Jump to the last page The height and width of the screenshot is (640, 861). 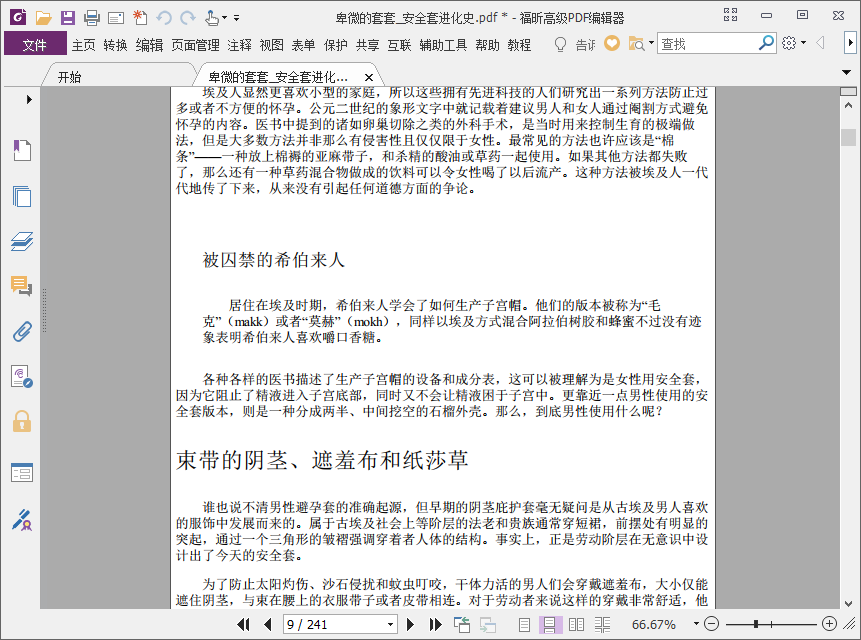click(x=435, y=625)
